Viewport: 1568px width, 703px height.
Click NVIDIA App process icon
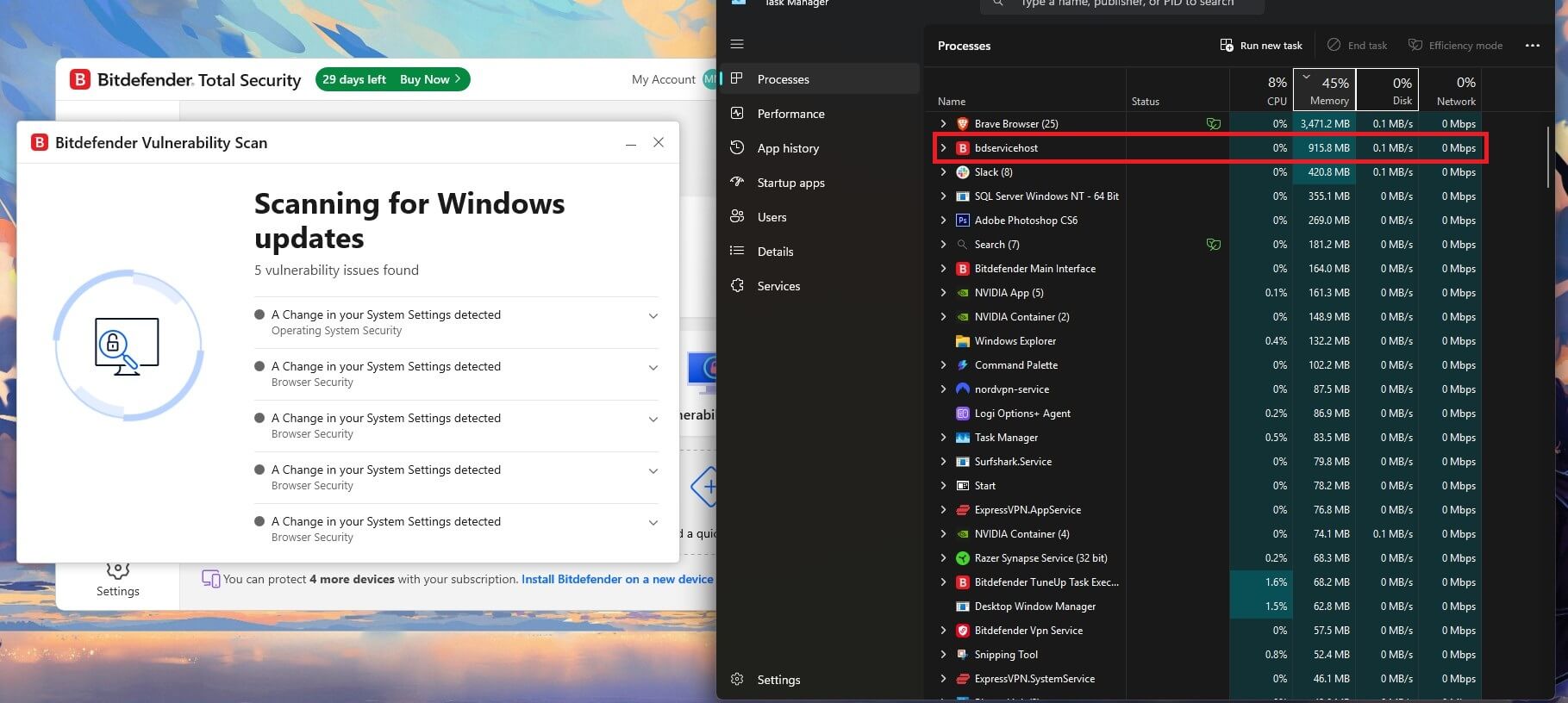coord(963,293)
